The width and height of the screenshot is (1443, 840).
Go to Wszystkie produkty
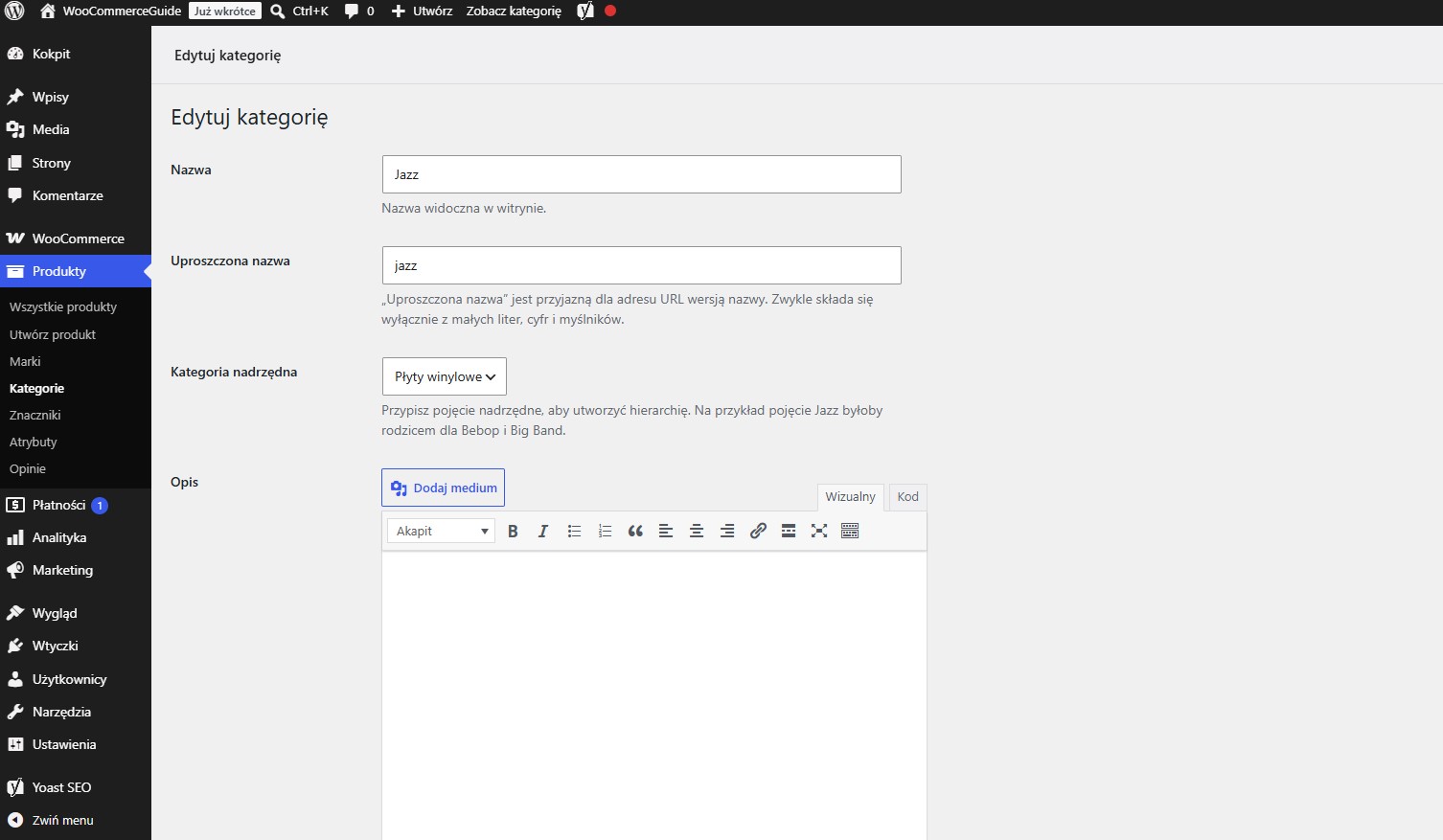[63, 306]
